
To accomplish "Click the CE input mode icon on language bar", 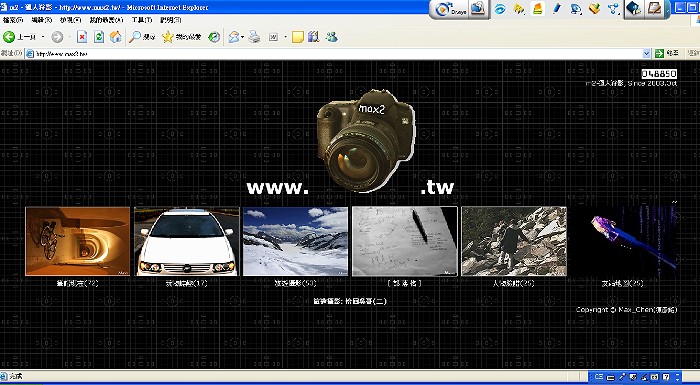I will pyautogui.click(x=599, y=377).
